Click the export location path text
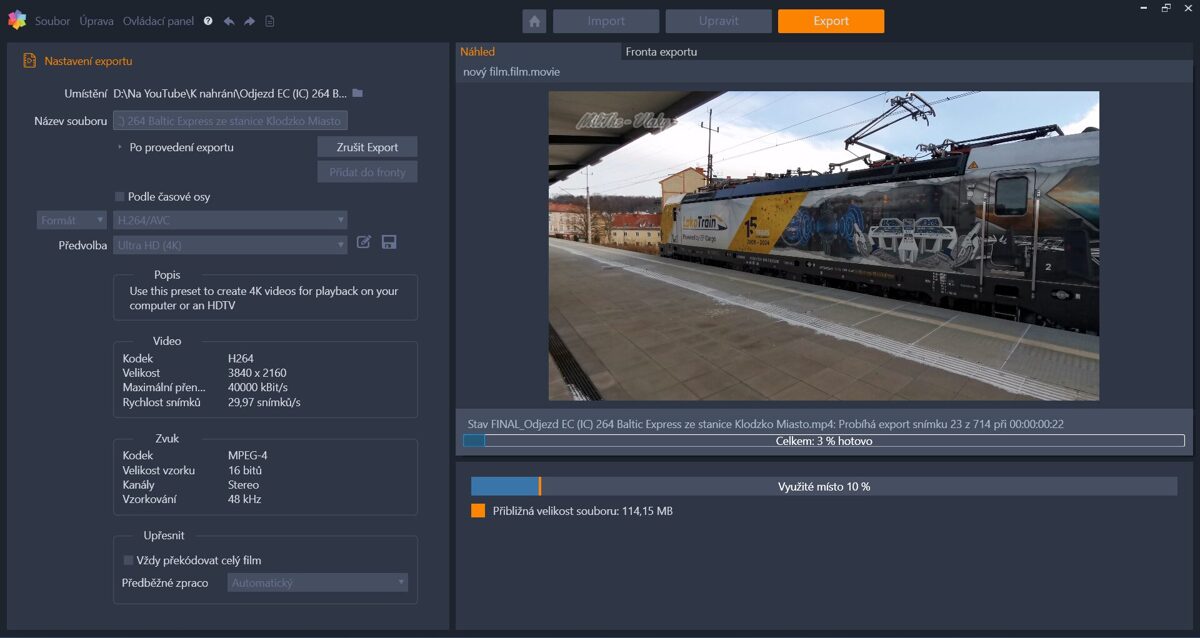1200x638 pixels. [x=230, y=93]
